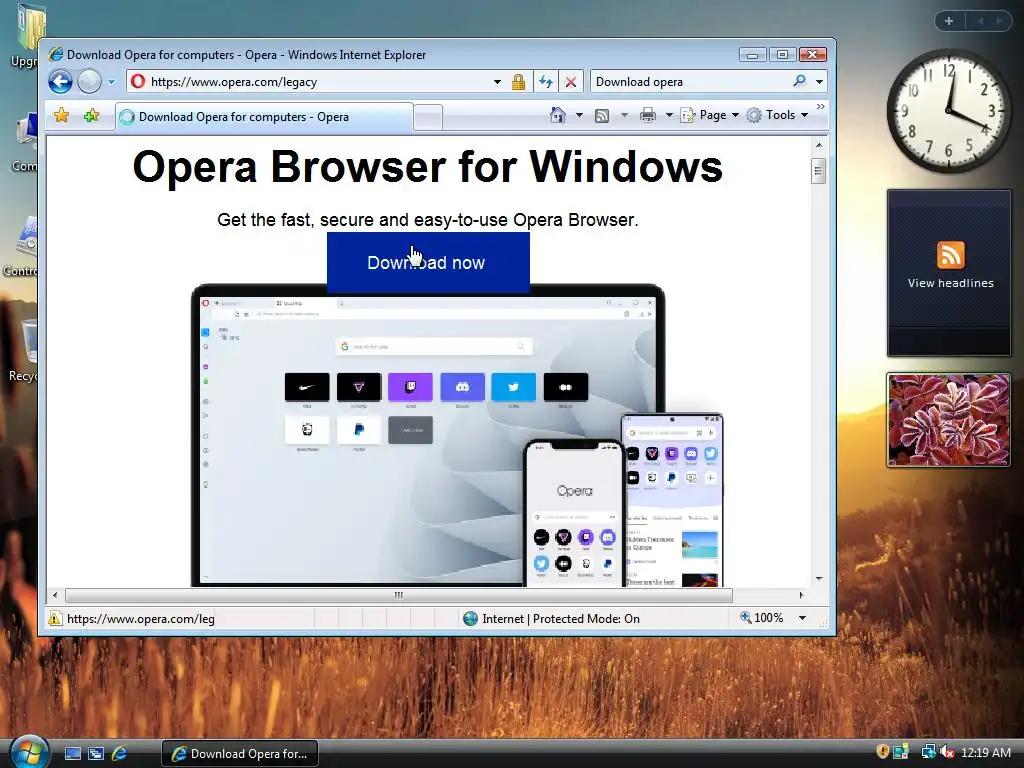This screenshot has height=768, width=1024.
Task: Show more toolbar commands chevron
Action: [821, 106]
